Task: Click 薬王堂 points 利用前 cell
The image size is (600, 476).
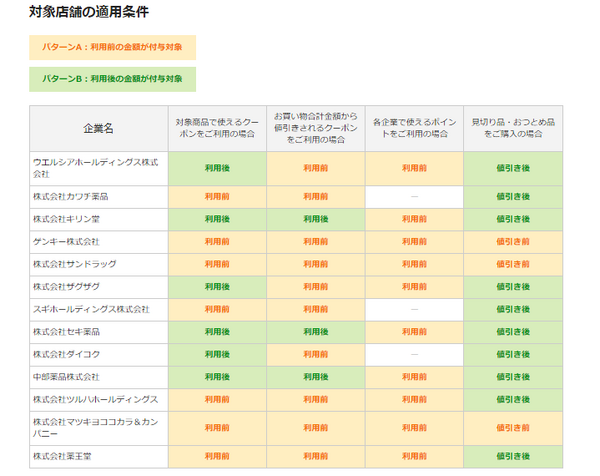Action: tap(414, 456)
